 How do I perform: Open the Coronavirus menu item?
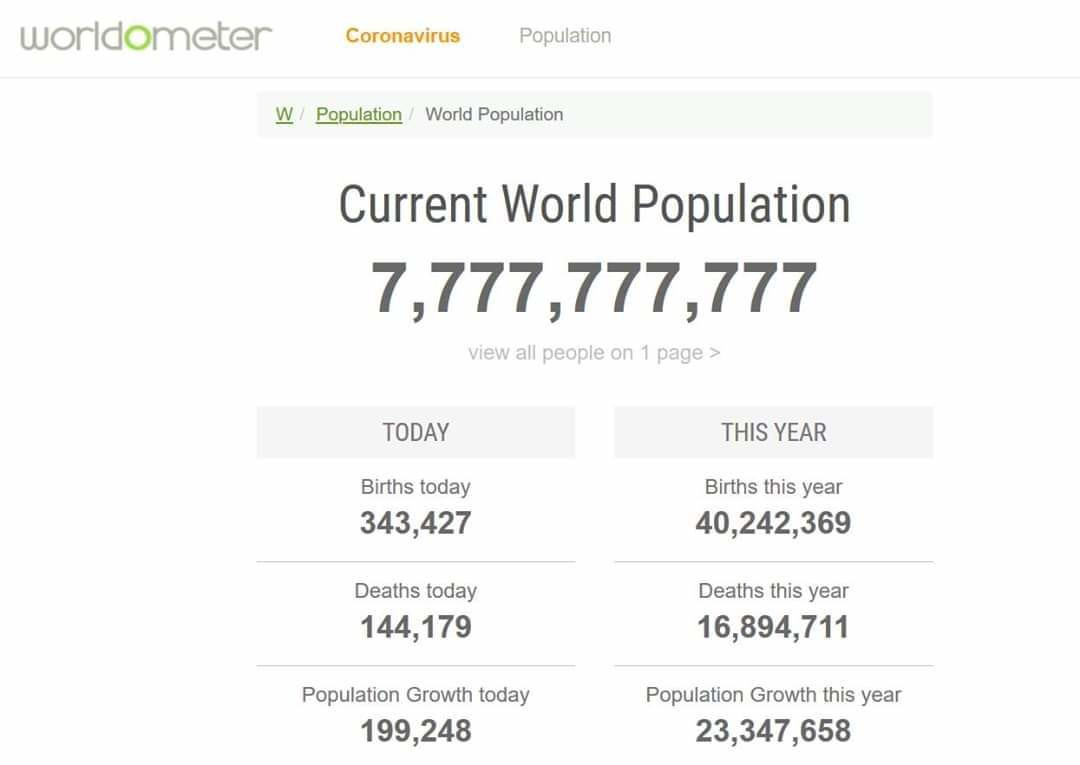tap(403, 36)
